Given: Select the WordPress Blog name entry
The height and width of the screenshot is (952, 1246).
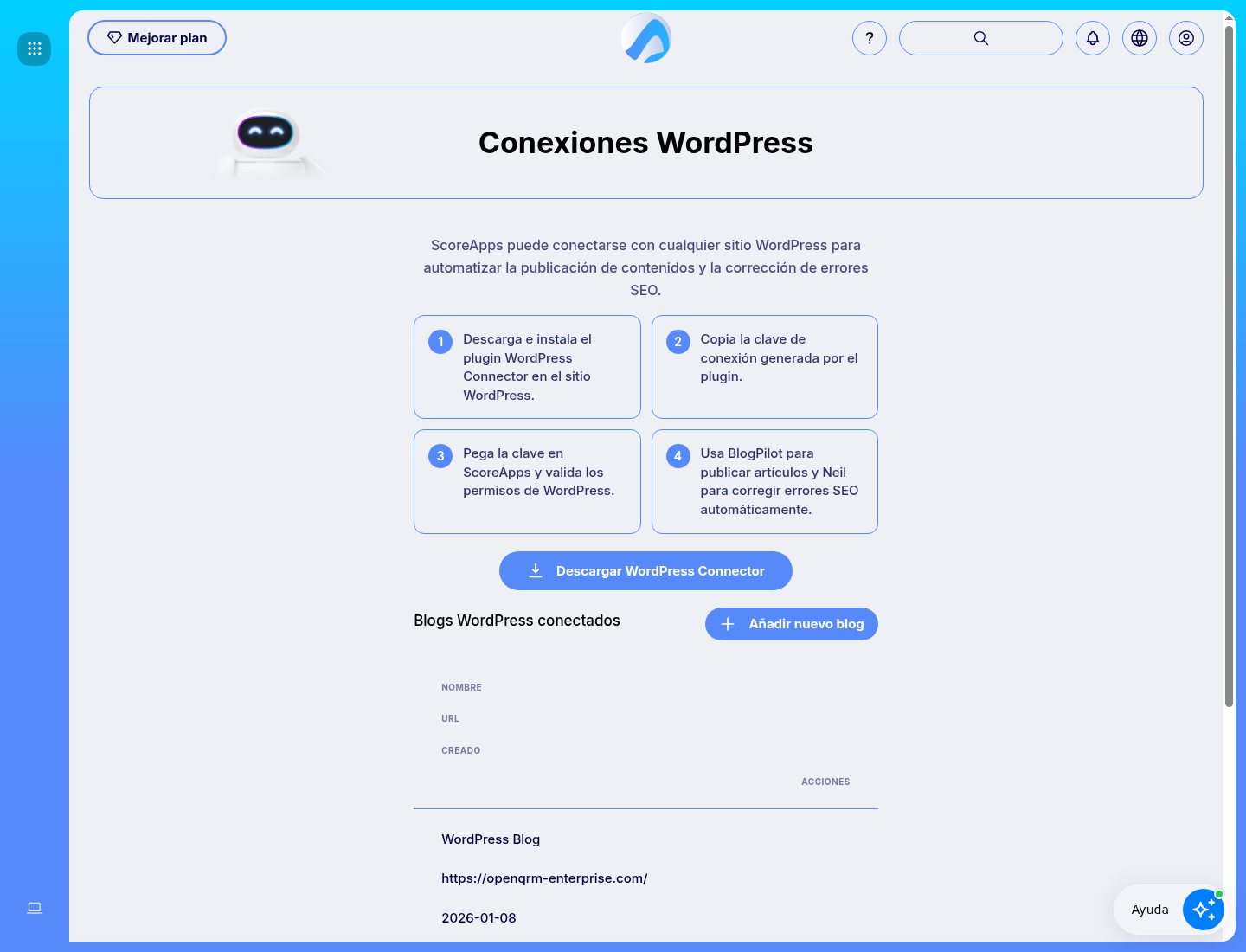Looking at the screenshot, I should click(491, 839).
